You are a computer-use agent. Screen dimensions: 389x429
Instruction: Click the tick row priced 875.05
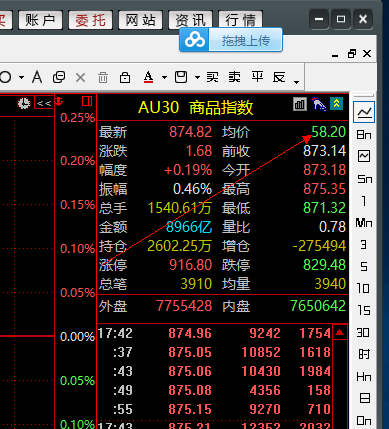[214, 352]
